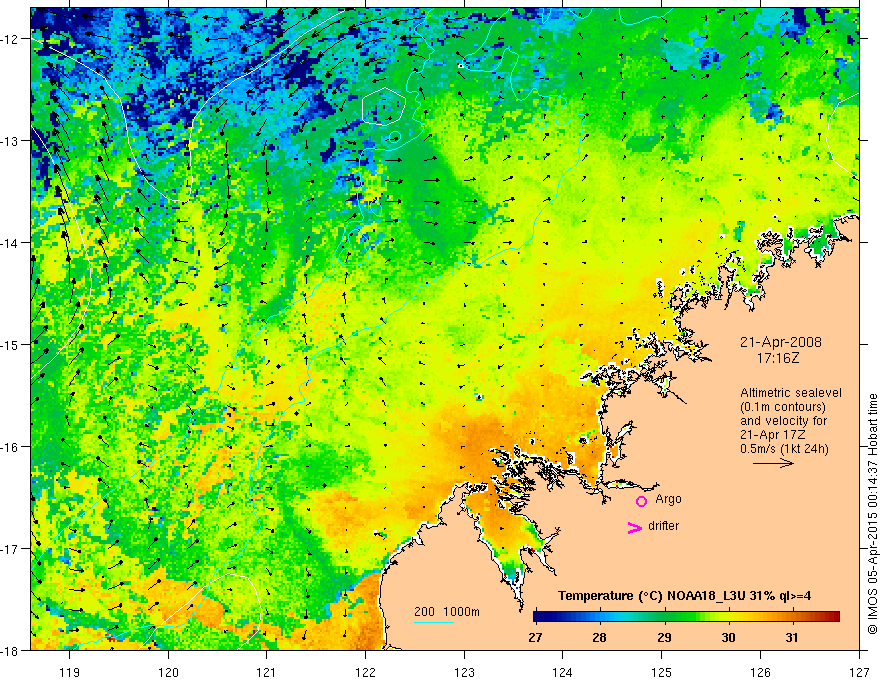Click the drifter legend label
The image size is (880, 680).
tap(663, 526)
